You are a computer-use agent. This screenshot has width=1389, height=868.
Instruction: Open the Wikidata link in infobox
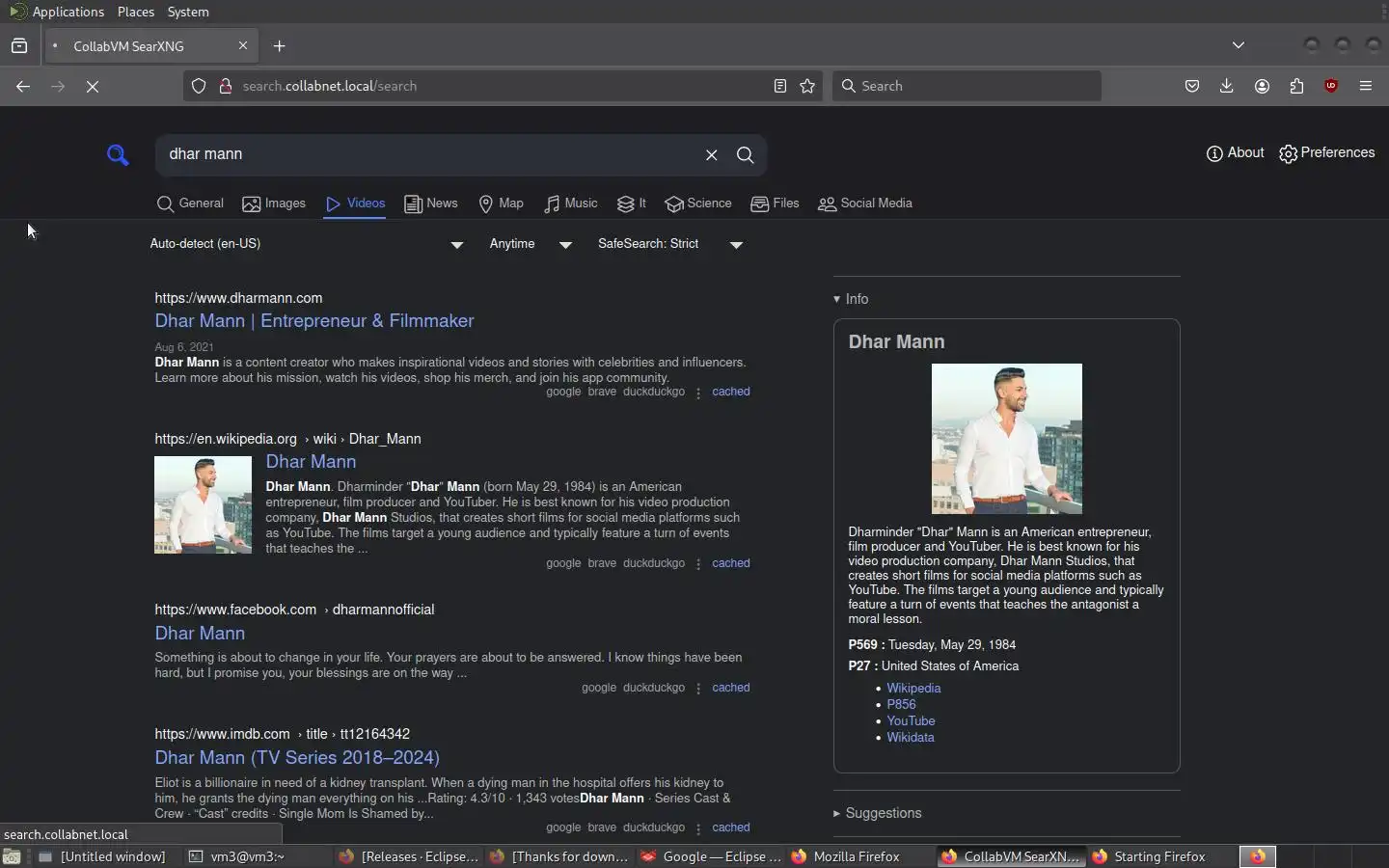911,738
